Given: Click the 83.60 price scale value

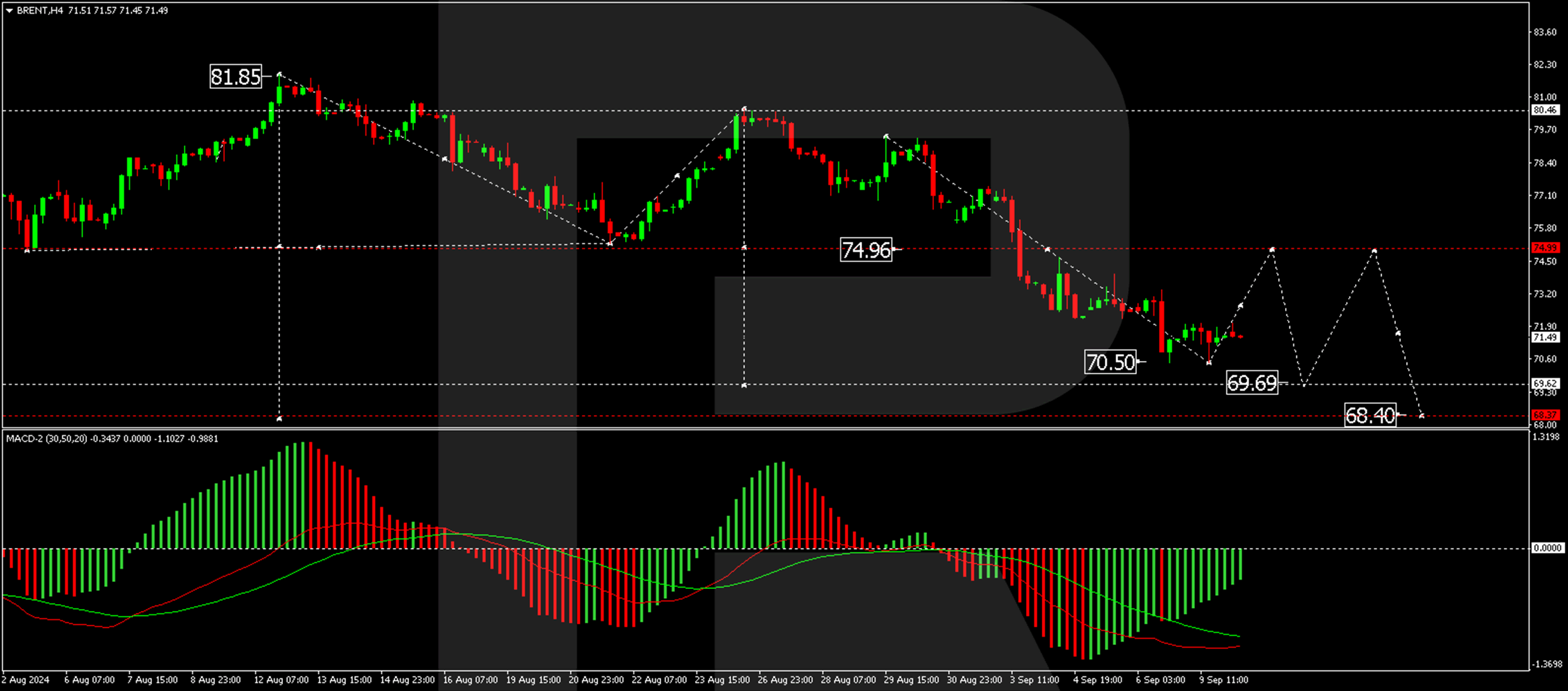Looking at the screenshot, I should [x=1545, y=32].
